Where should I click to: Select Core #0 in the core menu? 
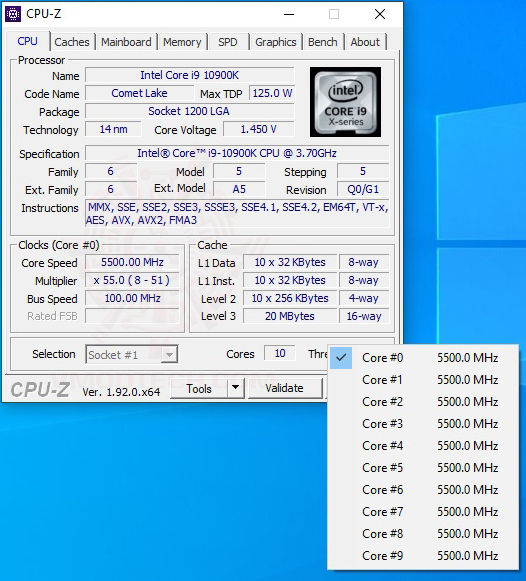423,358
